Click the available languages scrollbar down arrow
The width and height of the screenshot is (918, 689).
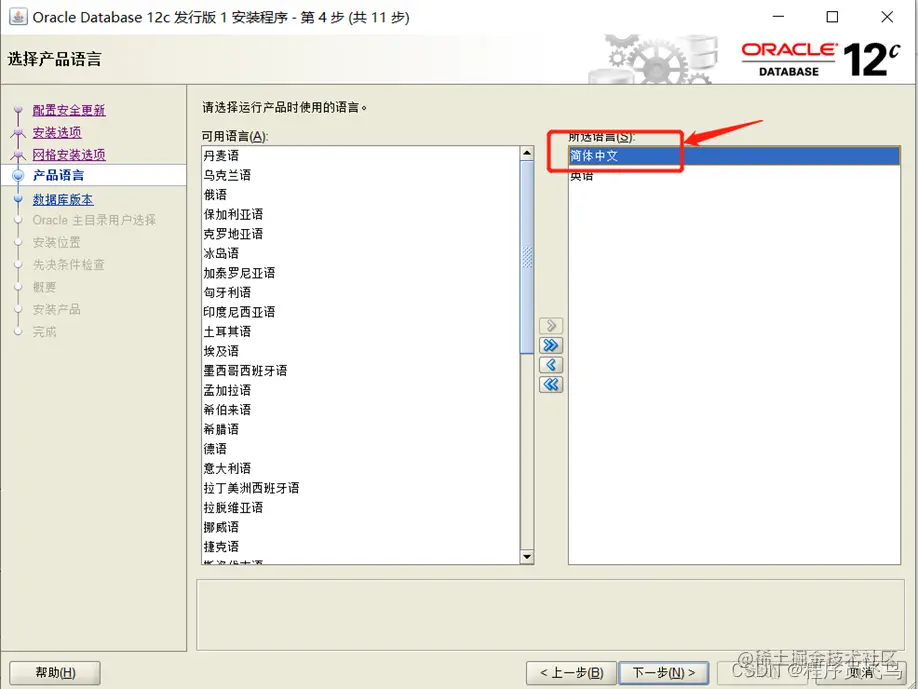point(527,557)
